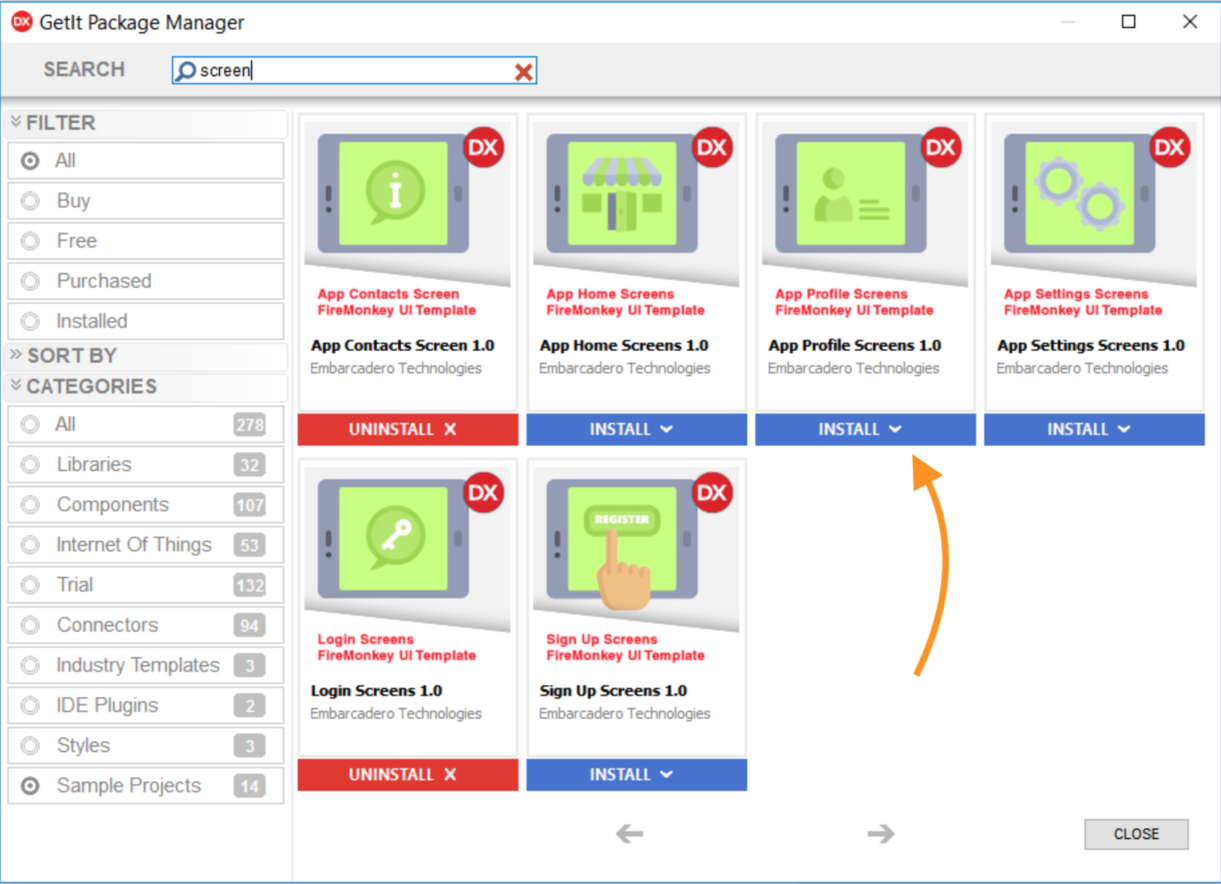Image resolution: width=1221 pixels, height=884 pixels.
Task: Go to the previous page arrow
Action: (x=629, y=833)
